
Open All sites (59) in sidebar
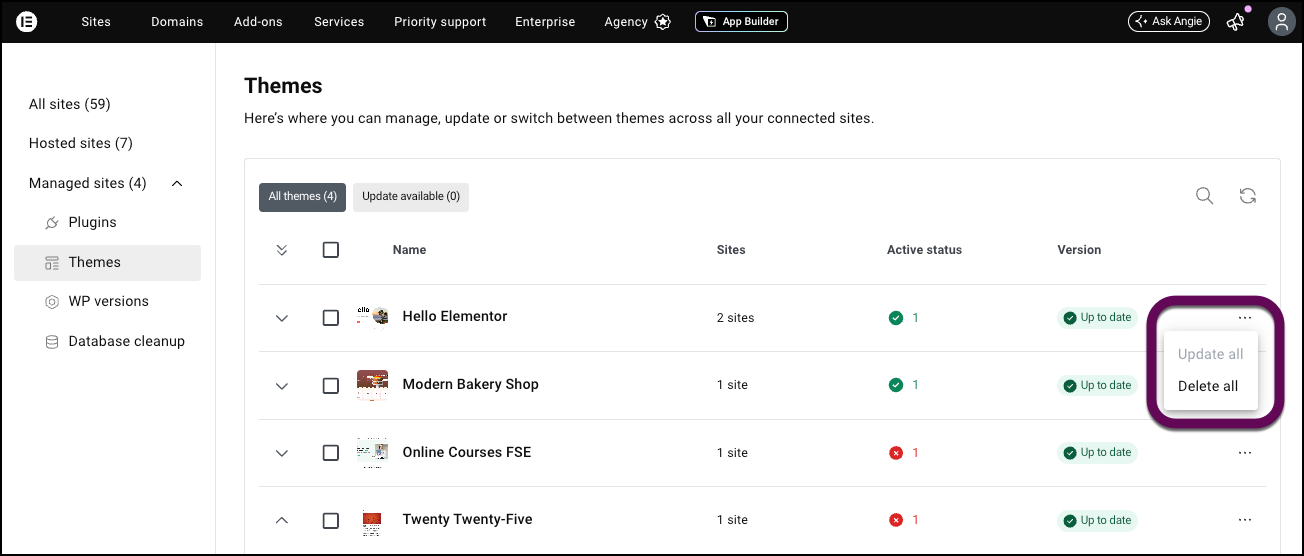tap(70, 104)
